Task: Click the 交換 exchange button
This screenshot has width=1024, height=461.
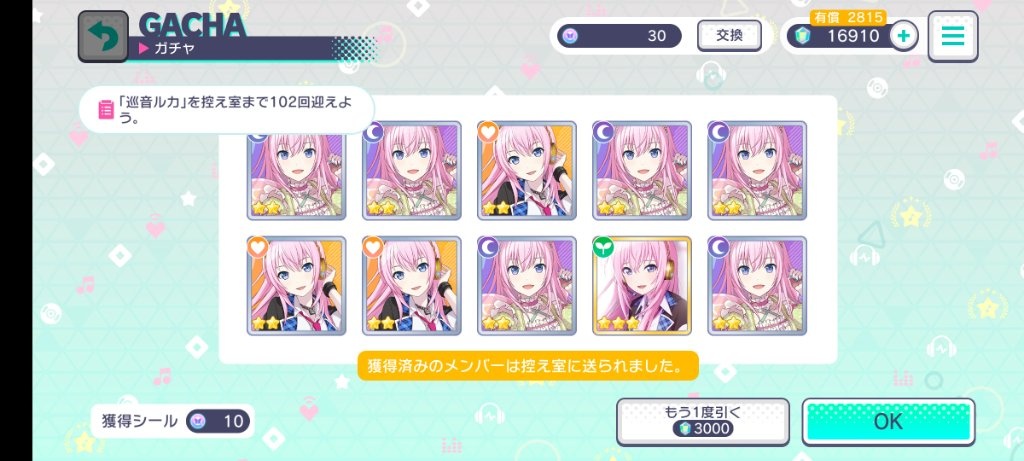Action: [729, 36]
